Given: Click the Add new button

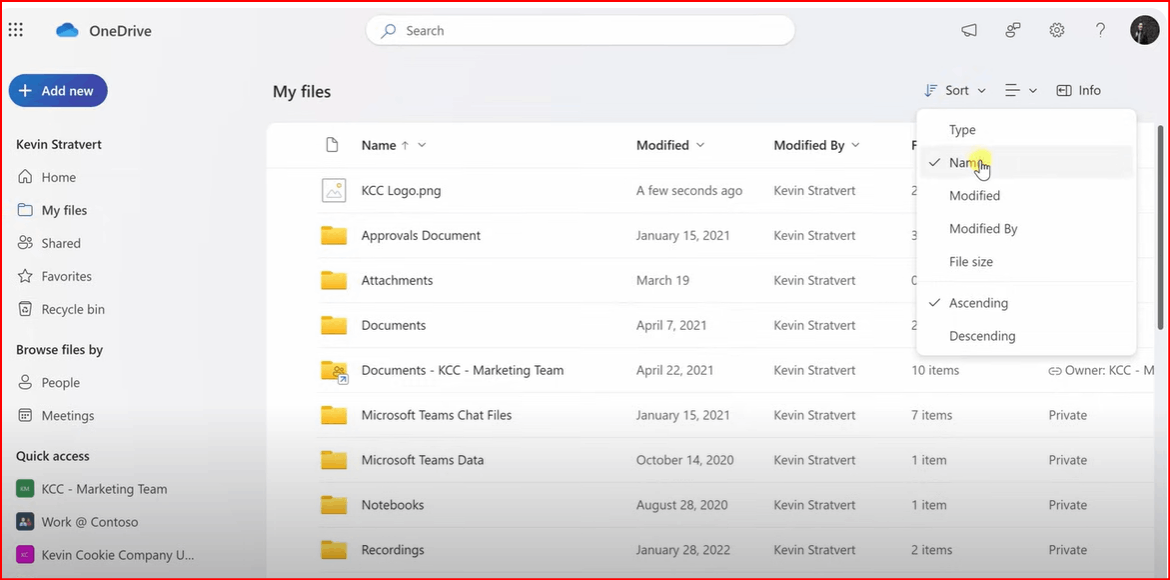Looking at the screenshot, I should pos(58,90).
